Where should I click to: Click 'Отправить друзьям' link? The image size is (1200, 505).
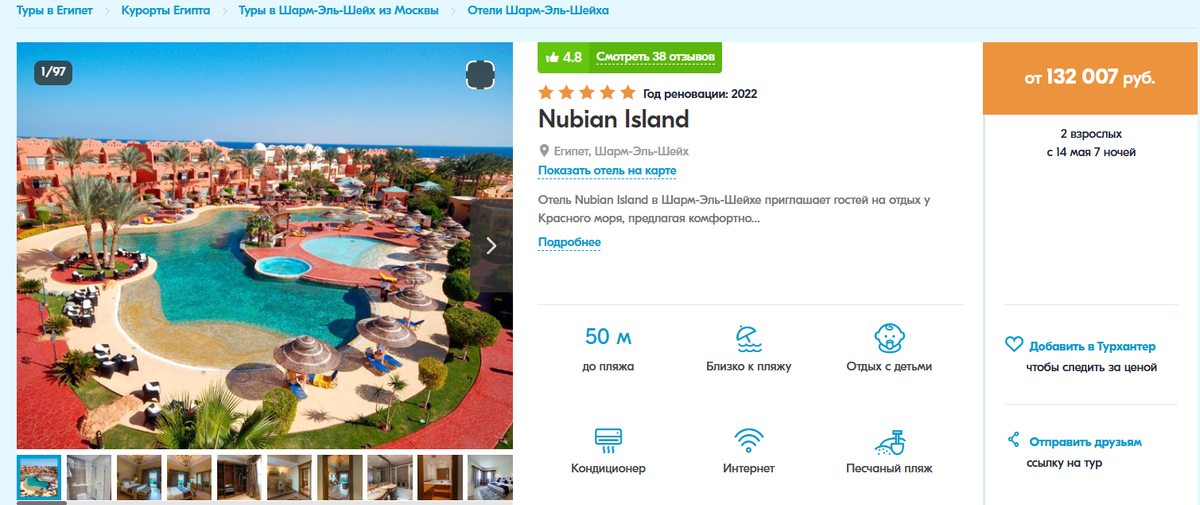click(1085, 442)
